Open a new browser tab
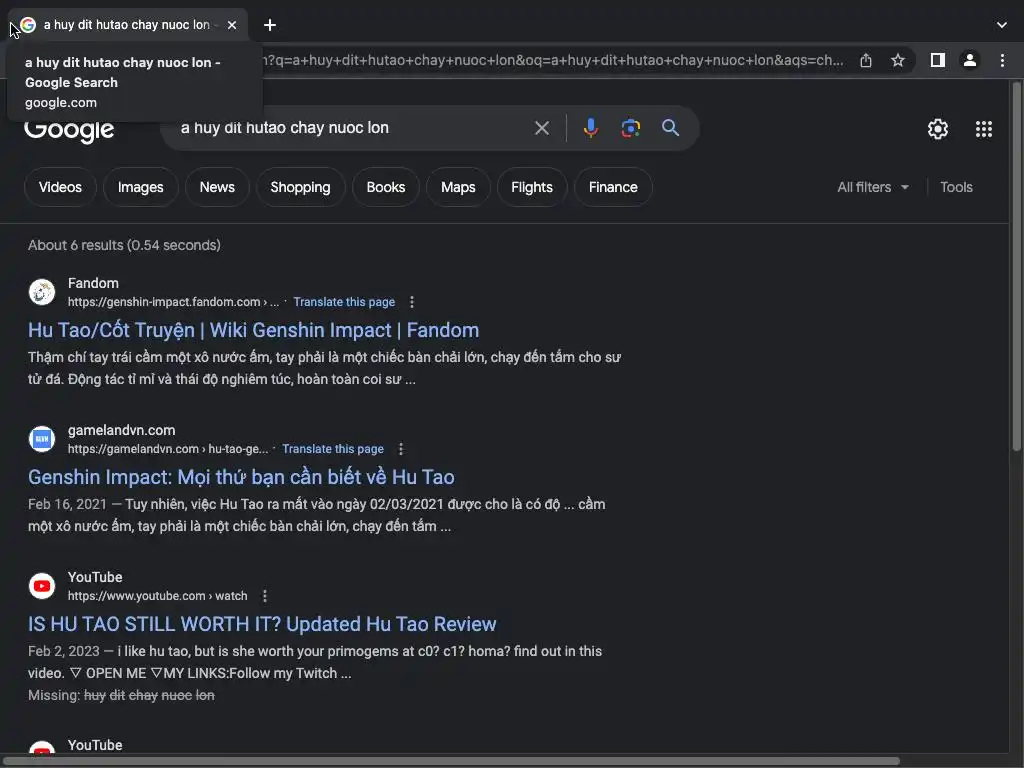Image resolution: width=1024 pixels, height=768 pixels. coord(270,25)
